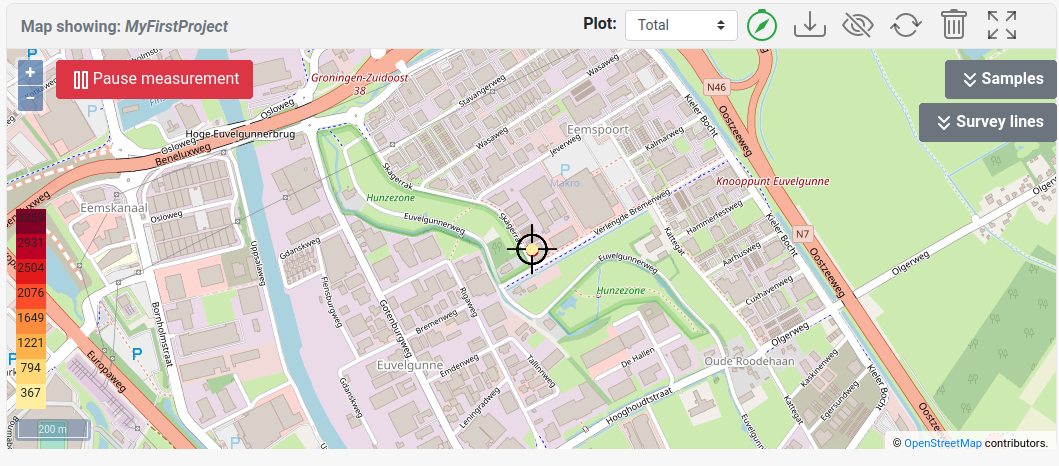
Task: Click the green compass tracking icon
Action: pos(762,25)
